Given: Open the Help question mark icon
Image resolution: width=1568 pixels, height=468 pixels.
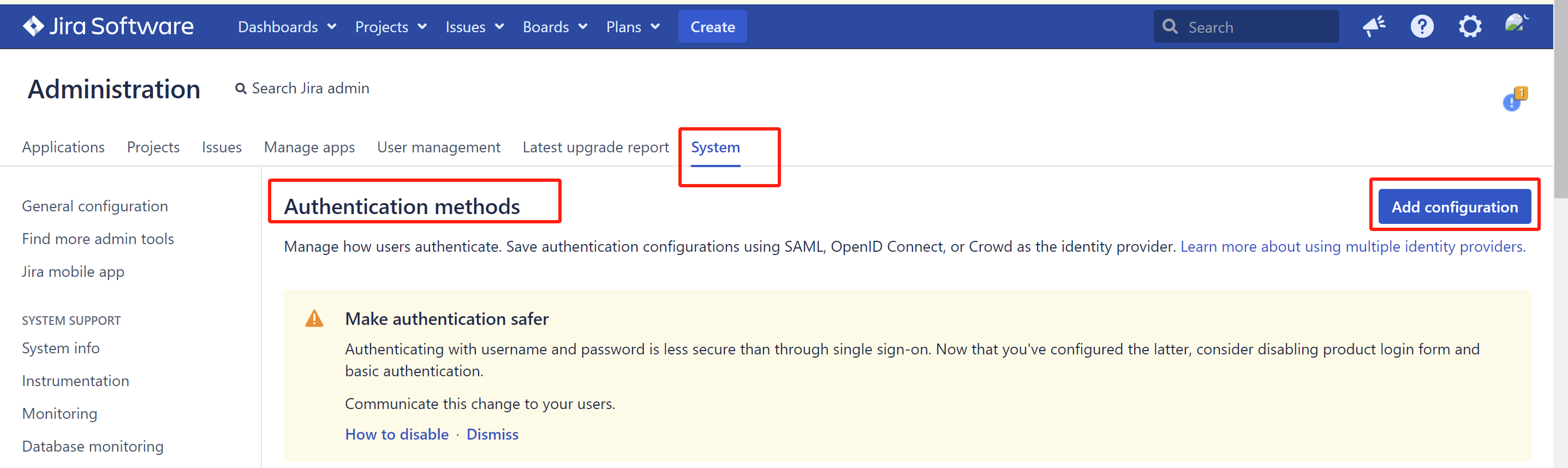Looking at the screenshot, I should click(1421, 26).
